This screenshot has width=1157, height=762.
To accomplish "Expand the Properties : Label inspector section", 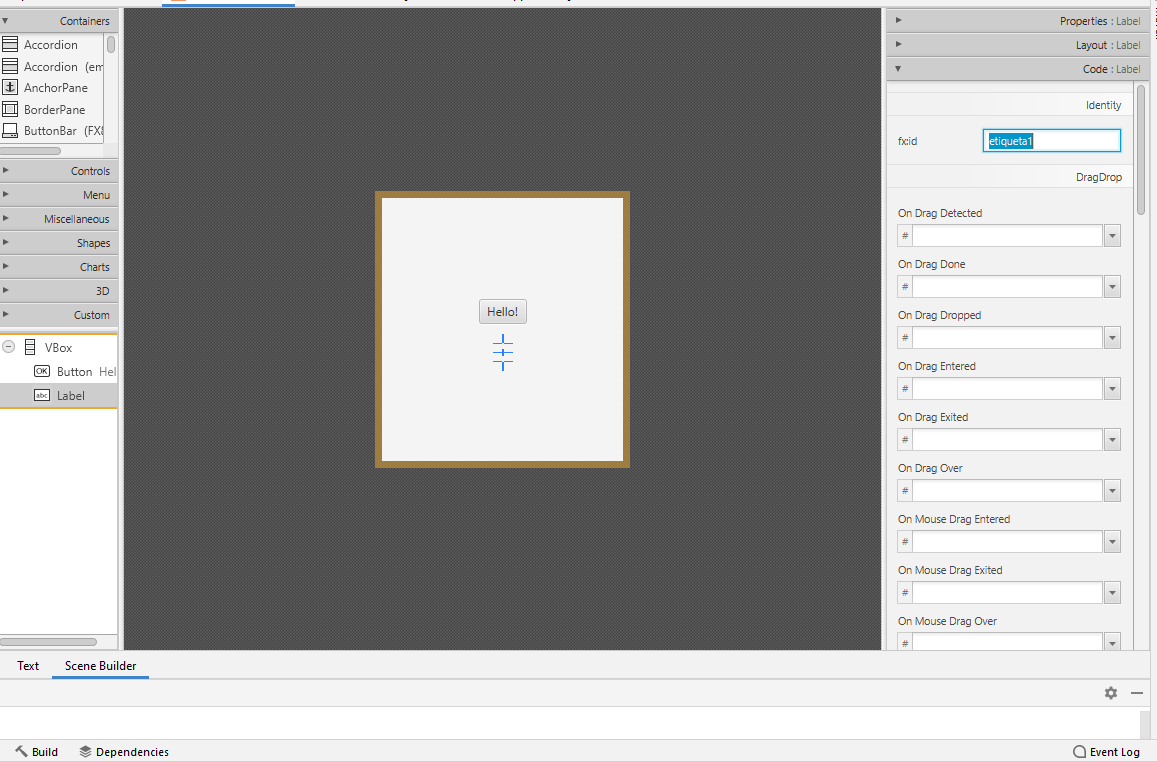I will pyautogui.click(x=1018, y=21).
